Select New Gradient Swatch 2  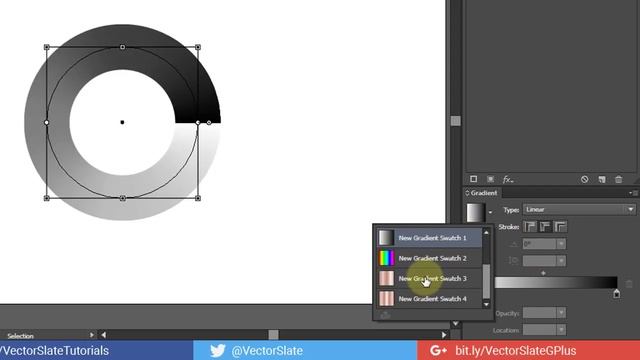(x=429, y=258)
